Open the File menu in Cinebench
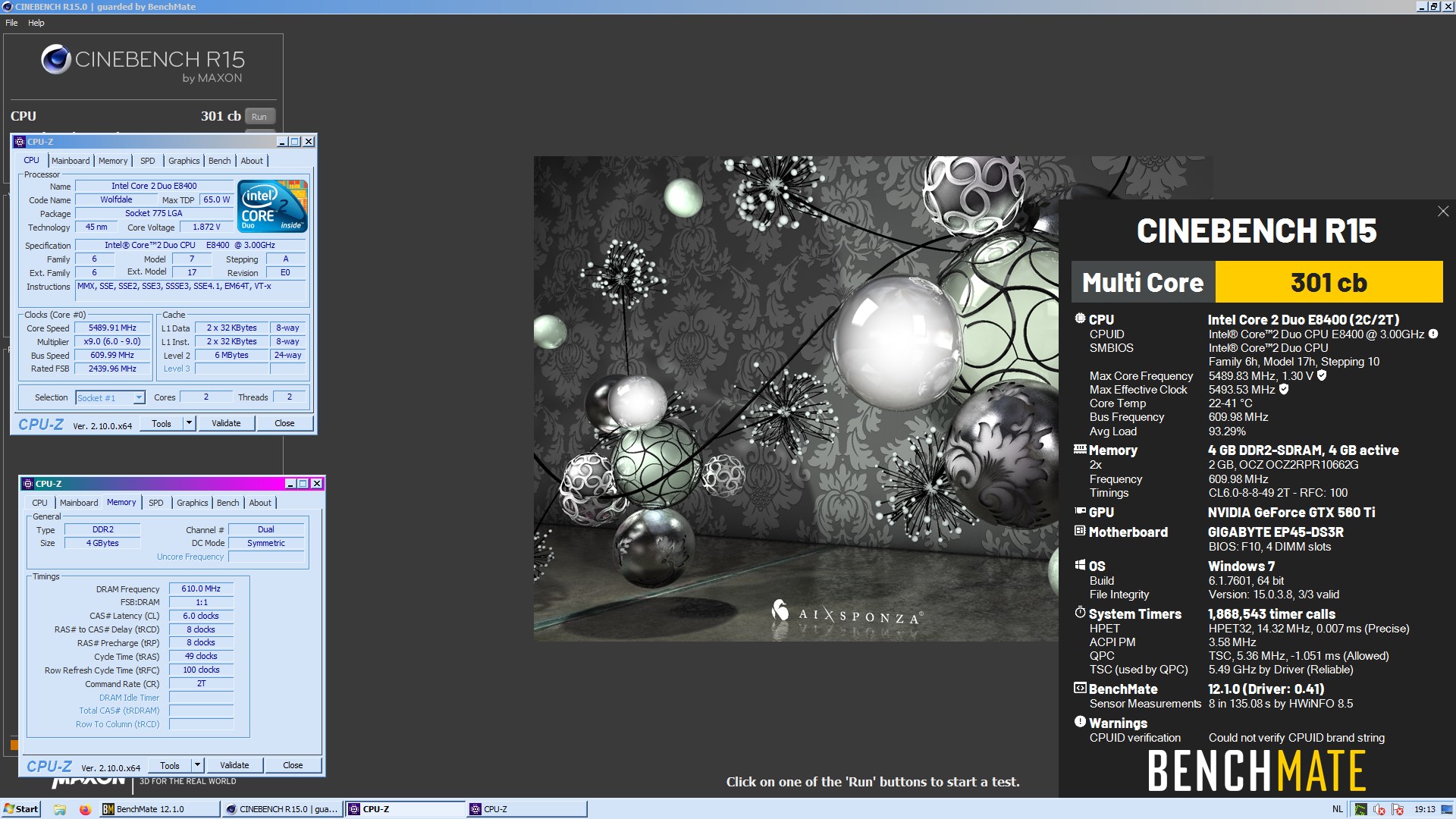Image resolution: width=1456 pixels, height=819 pixels. (11, 23)
